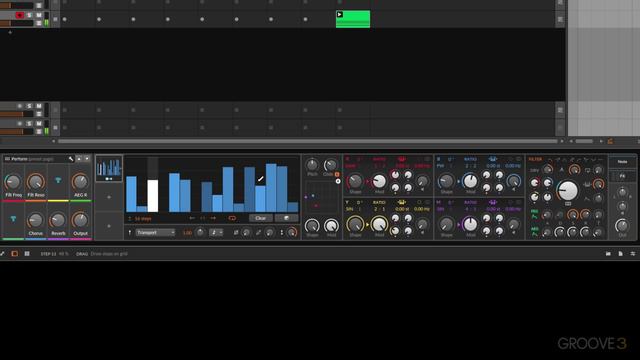Click the first empty modulator slot plus

pyautogui.click(x=109, y=197)
